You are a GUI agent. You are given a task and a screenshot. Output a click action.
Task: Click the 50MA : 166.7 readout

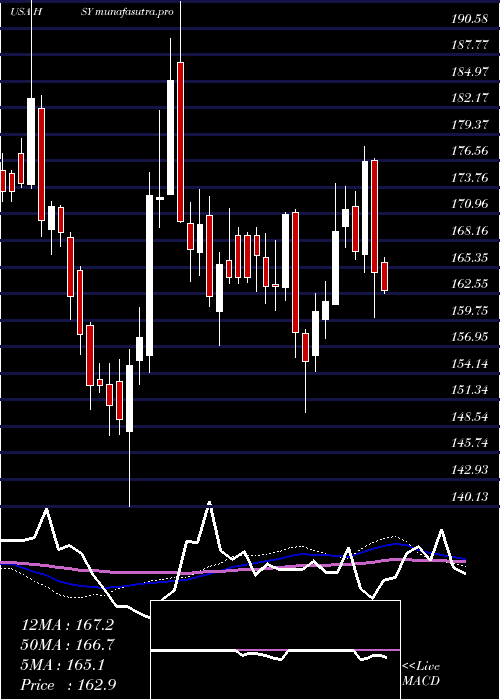tap(68, 645)
